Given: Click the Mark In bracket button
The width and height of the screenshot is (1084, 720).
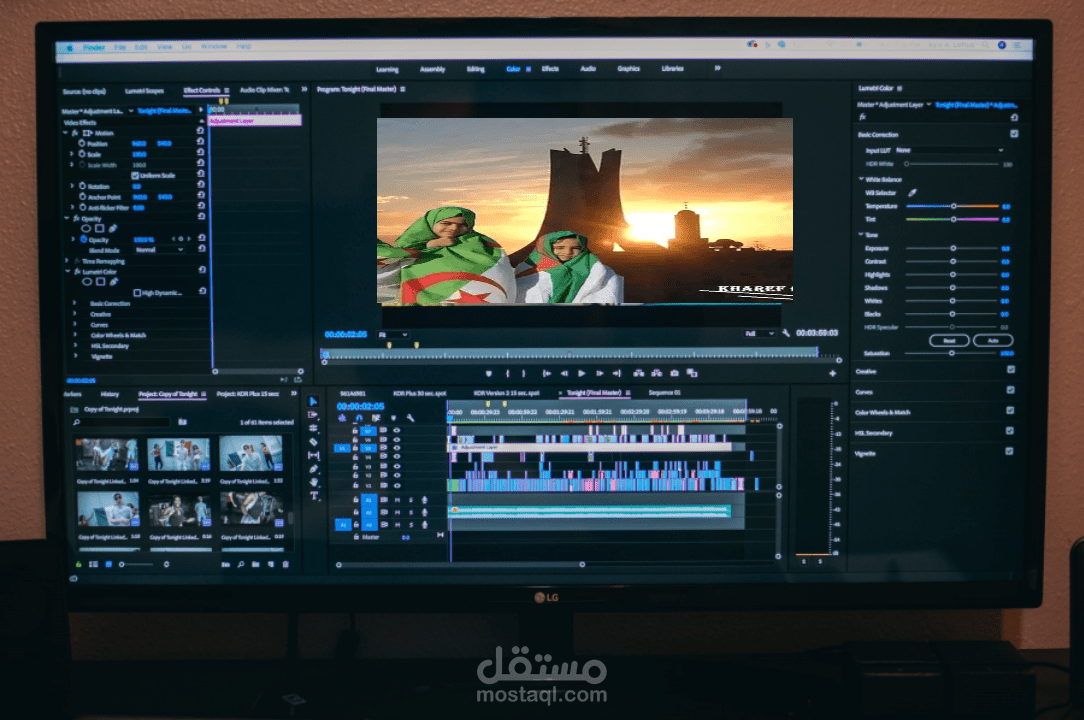Looking at the screenshot, I should [507, 373].
